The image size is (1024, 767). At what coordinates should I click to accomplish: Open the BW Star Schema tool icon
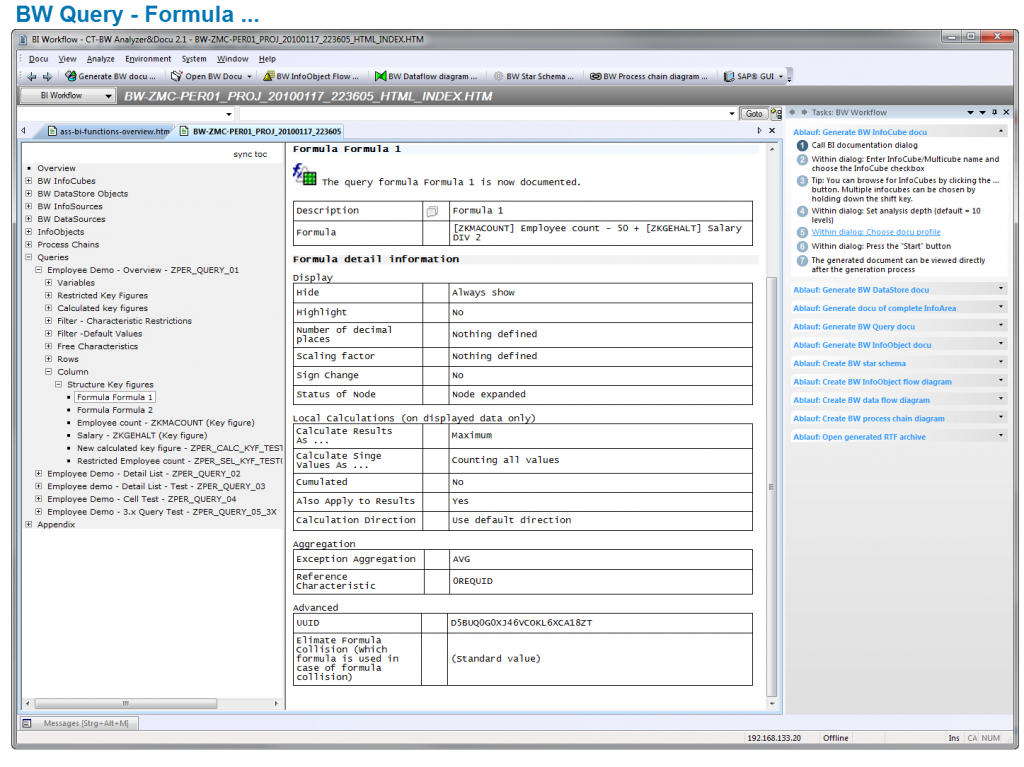[x=500, y=76]
